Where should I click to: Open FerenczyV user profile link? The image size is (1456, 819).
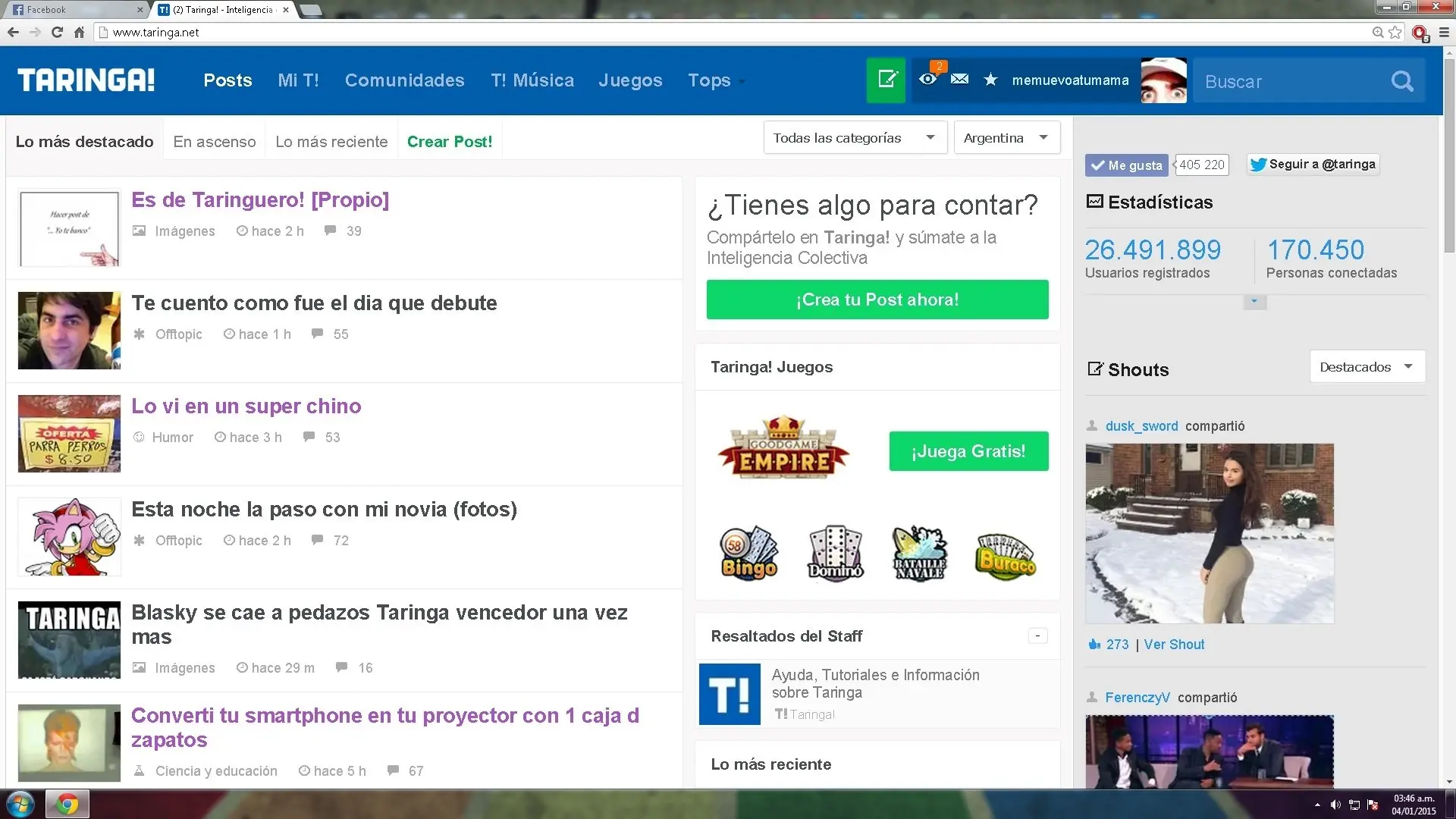coord(1137,698)
